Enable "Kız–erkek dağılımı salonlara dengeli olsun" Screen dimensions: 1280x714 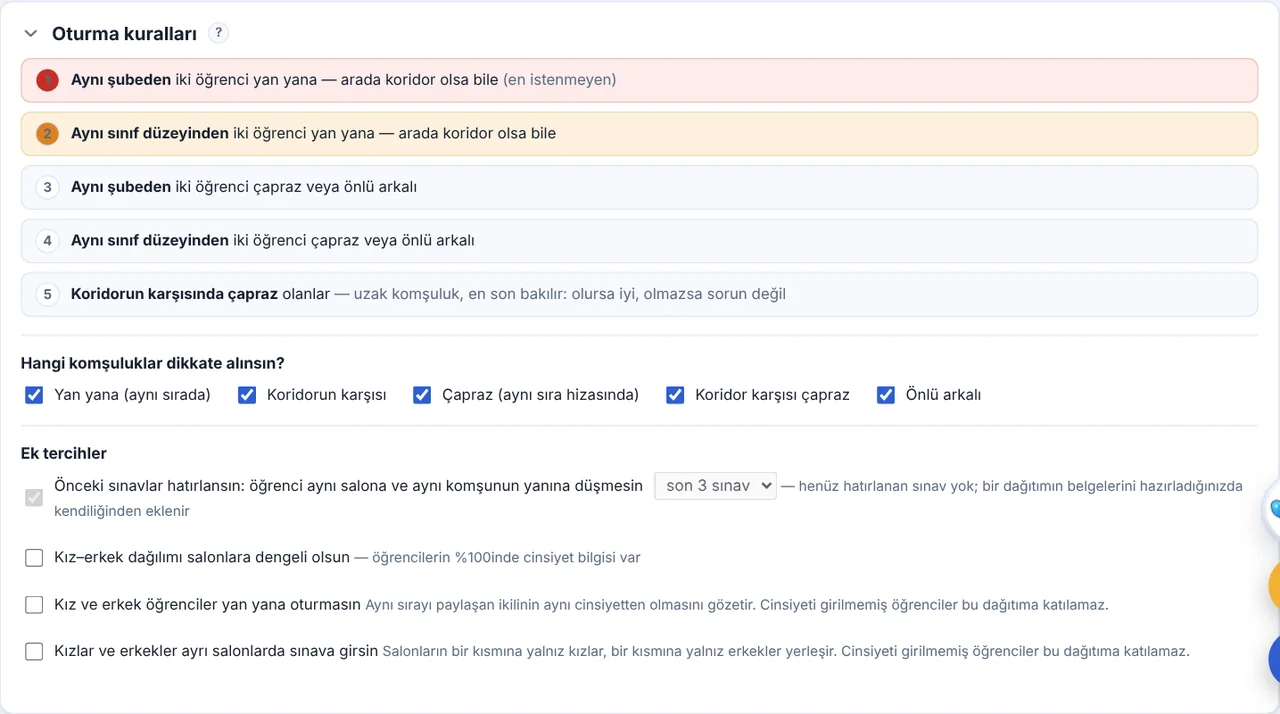click(34, 558)
